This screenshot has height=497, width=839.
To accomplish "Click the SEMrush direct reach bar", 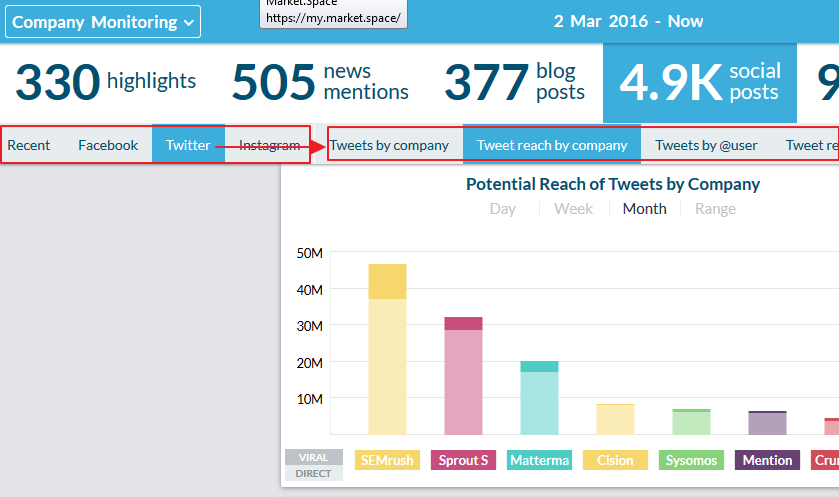I will (x=387, y=366).
